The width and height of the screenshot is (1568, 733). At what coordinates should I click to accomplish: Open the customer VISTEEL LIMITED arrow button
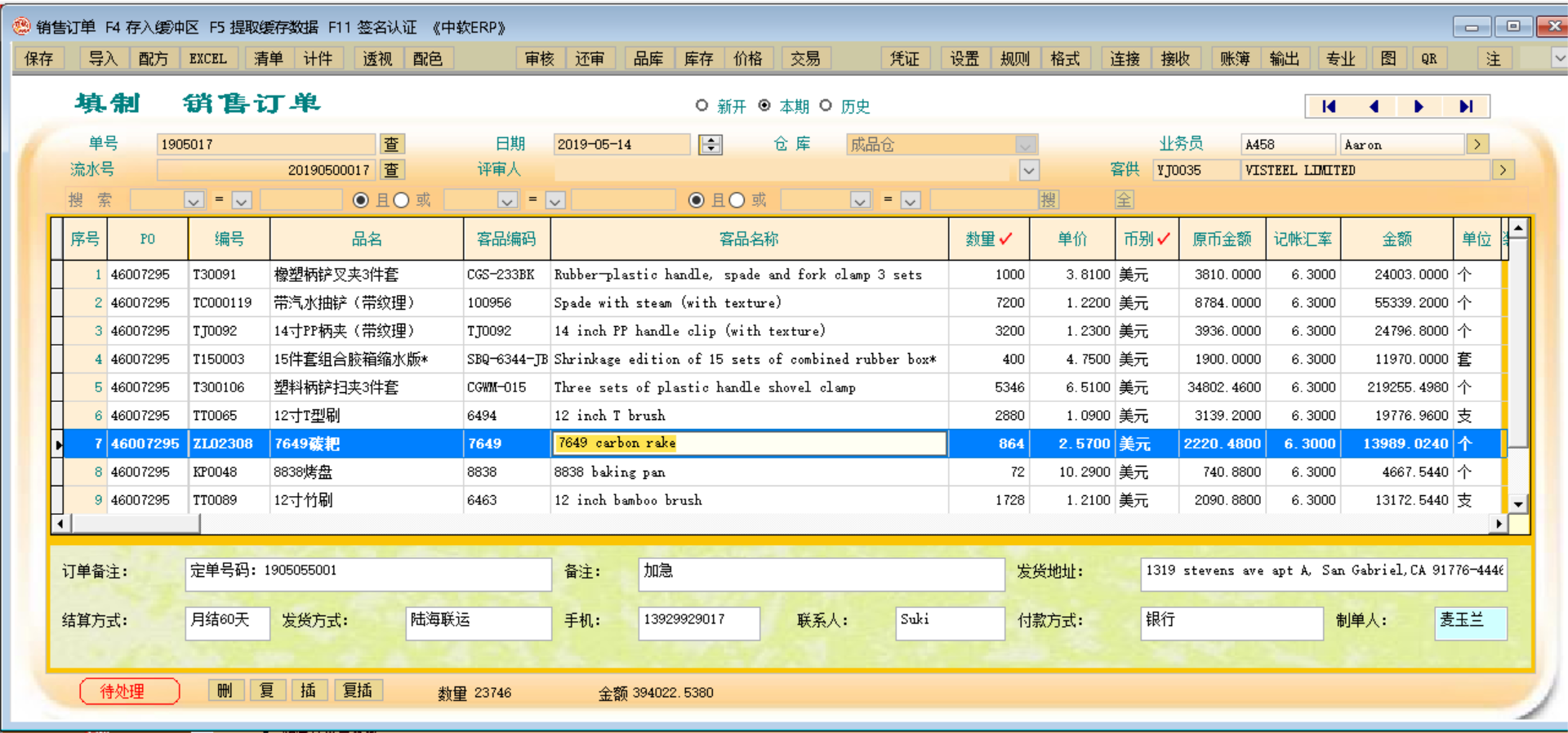point(1503,170)
